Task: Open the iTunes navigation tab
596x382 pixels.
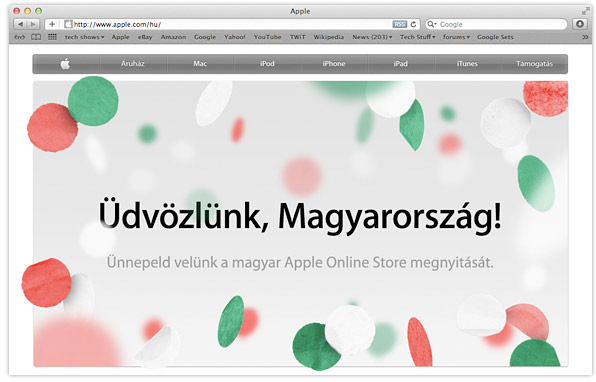Action: 467,64
